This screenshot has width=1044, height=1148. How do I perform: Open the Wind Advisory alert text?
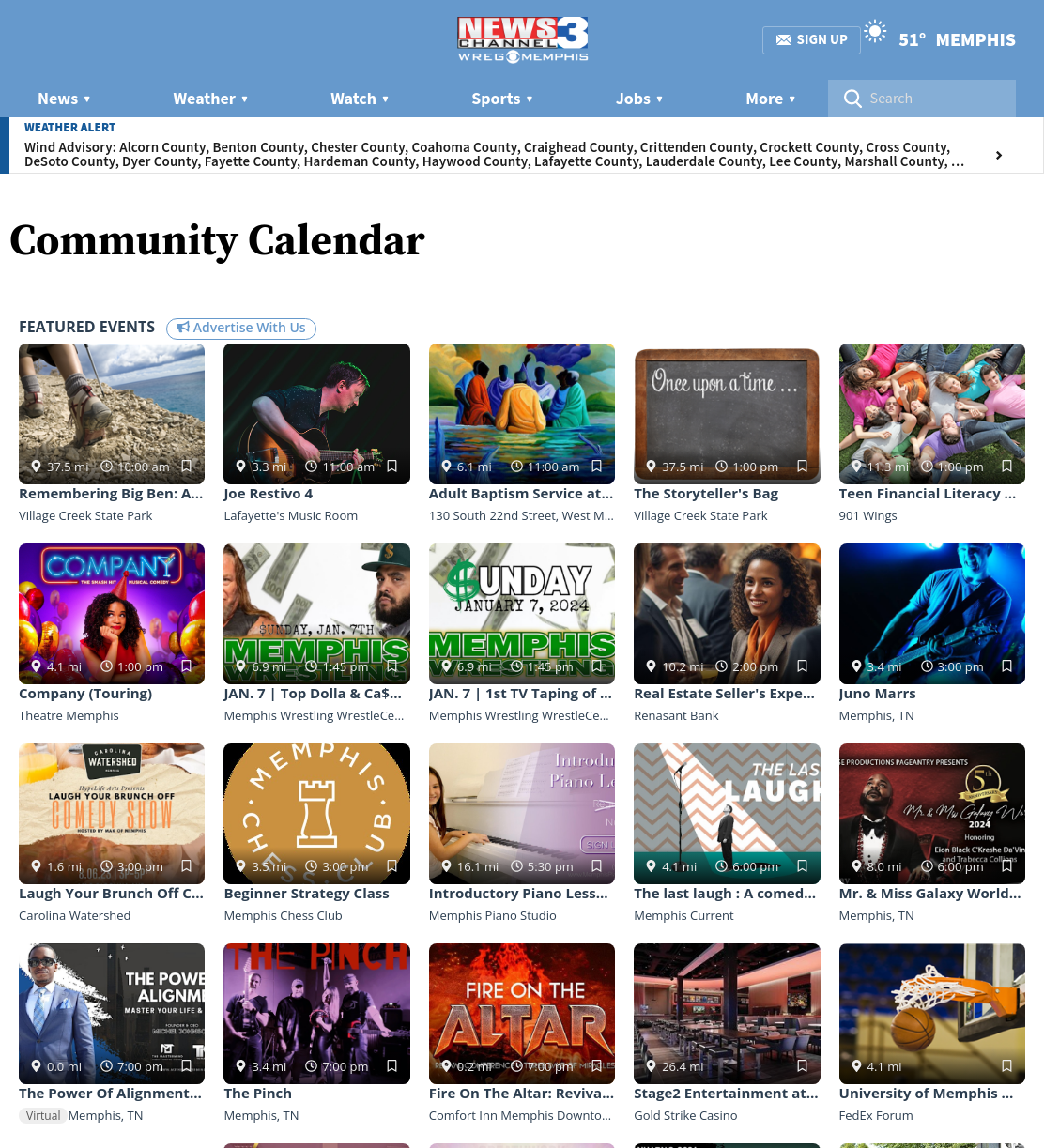[x=495, y=154]
